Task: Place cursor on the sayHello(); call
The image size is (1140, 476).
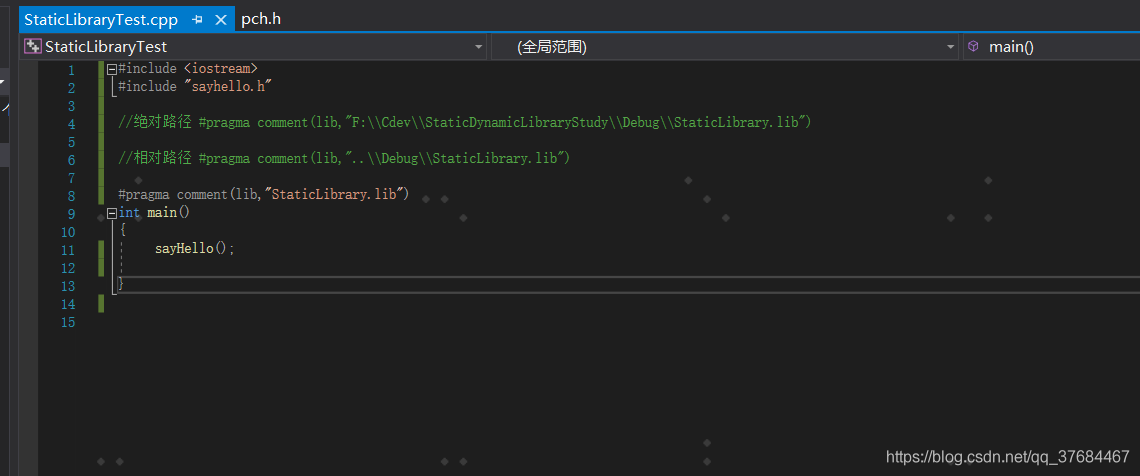Action: point(195,249)
